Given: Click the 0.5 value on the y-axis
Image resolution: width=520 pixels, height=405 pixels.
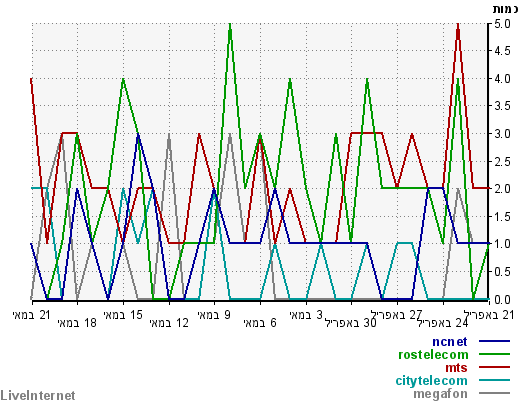Looking at the screenshot, I should click(502, 272).
